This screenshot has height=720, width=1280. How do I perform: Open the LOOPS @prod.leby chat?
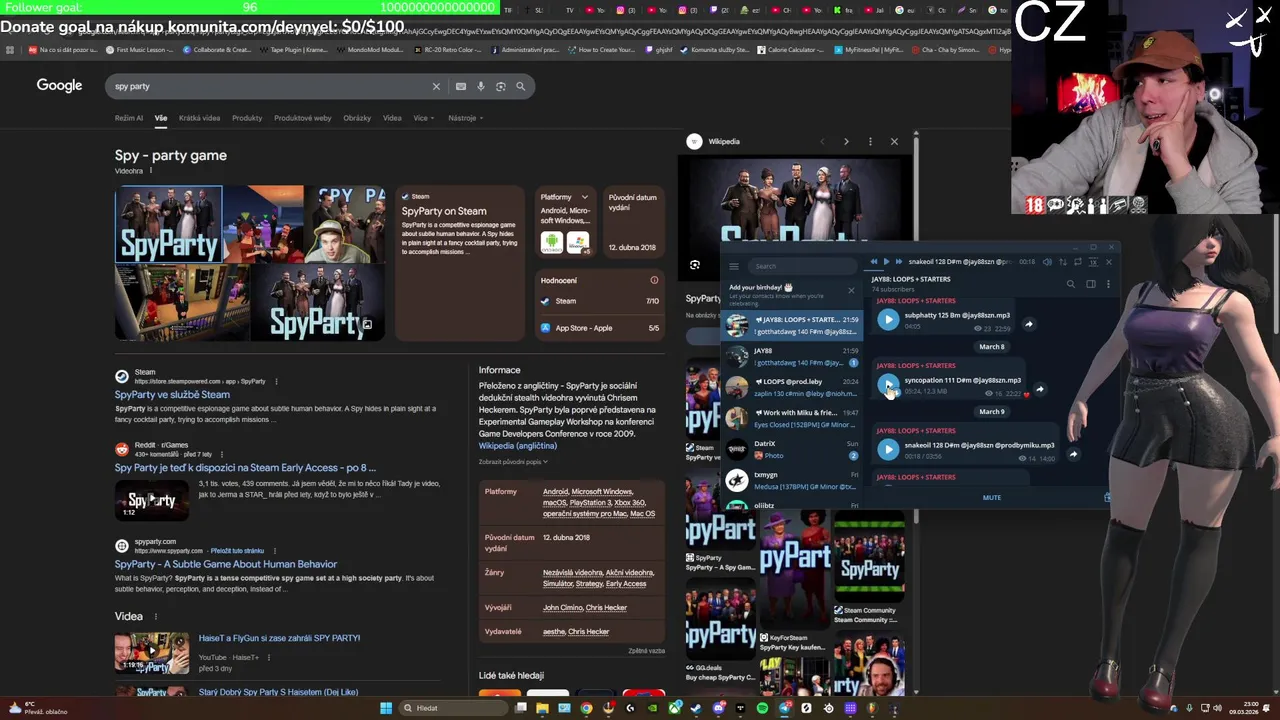point(791,387)
